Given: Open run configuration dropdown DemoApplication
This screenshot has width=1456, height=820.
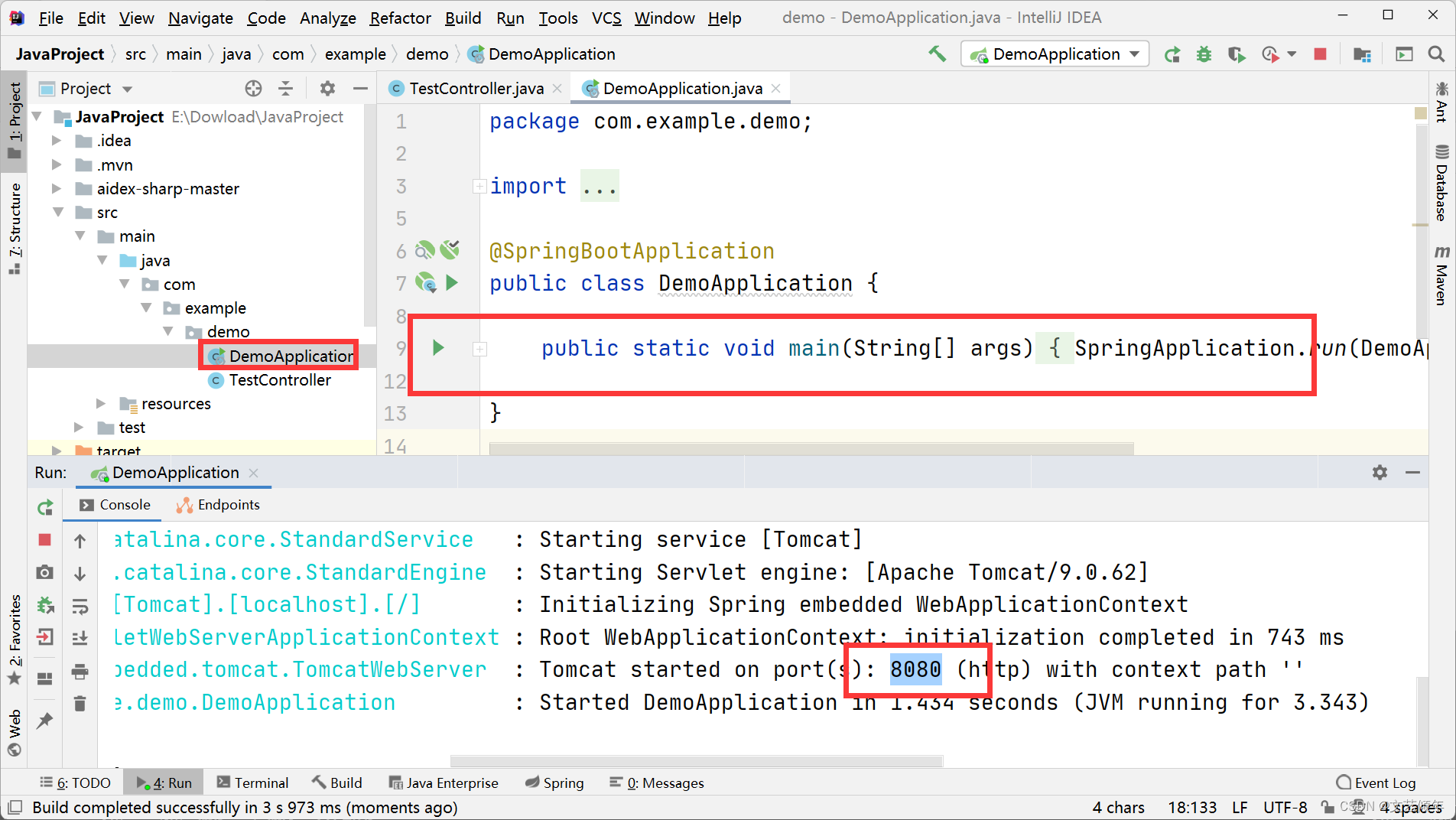Looking at the screenshot, I should click(1055, 54).
